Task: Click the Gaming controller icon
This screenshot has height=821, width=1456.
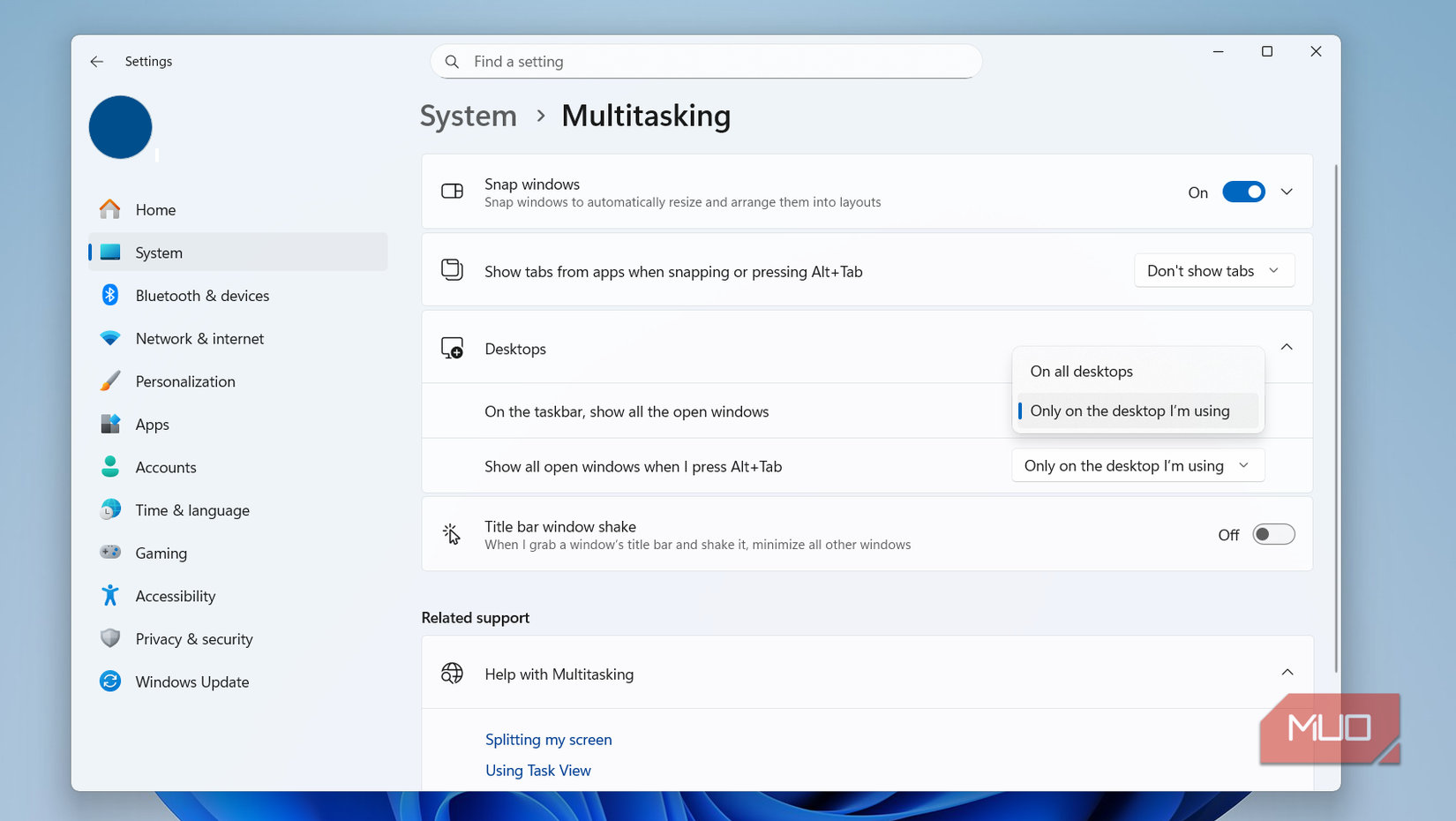Action: click(110, 553)
